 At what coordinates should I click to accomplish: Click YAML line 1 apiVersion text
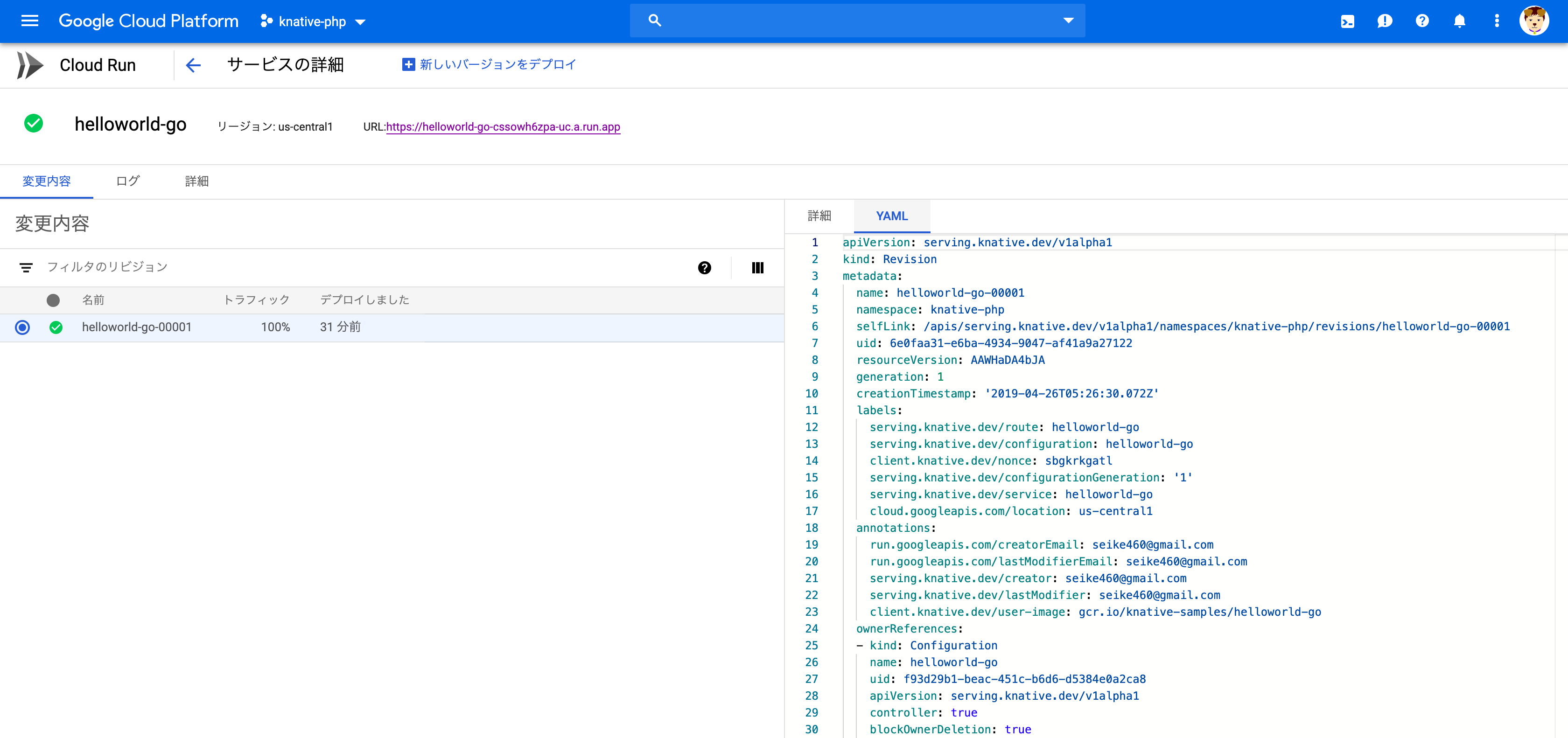tap(977, 242)
